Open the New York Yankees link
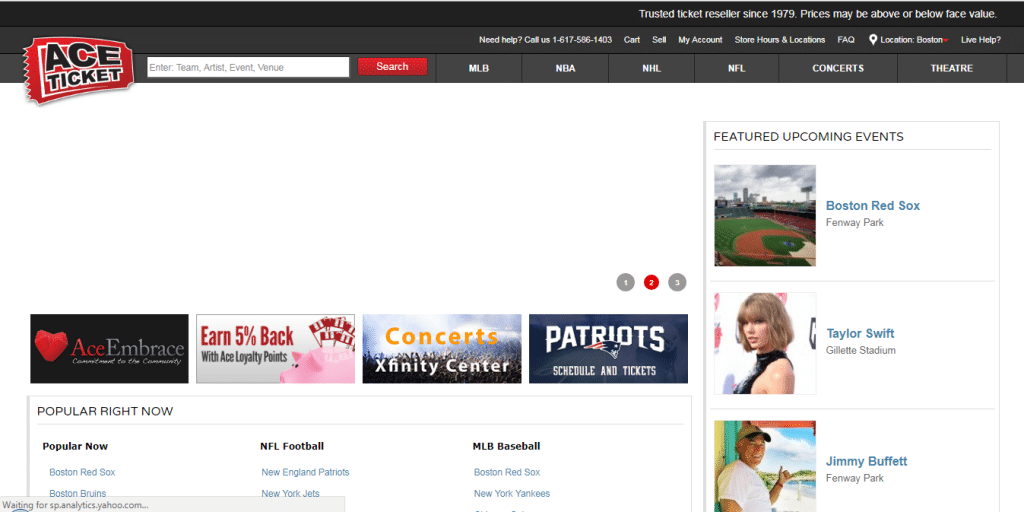This screenshot has width=1024, height=512. 512,494
